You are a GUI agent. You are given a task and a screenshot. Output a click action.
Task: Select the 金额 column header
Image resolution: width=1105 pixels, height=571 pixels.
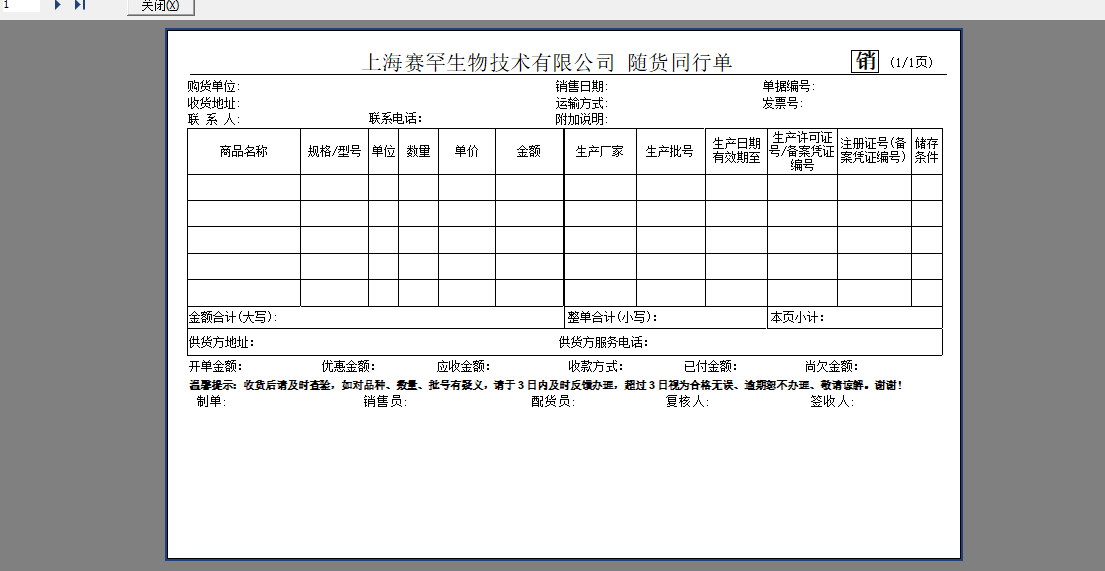pos(529,151)
